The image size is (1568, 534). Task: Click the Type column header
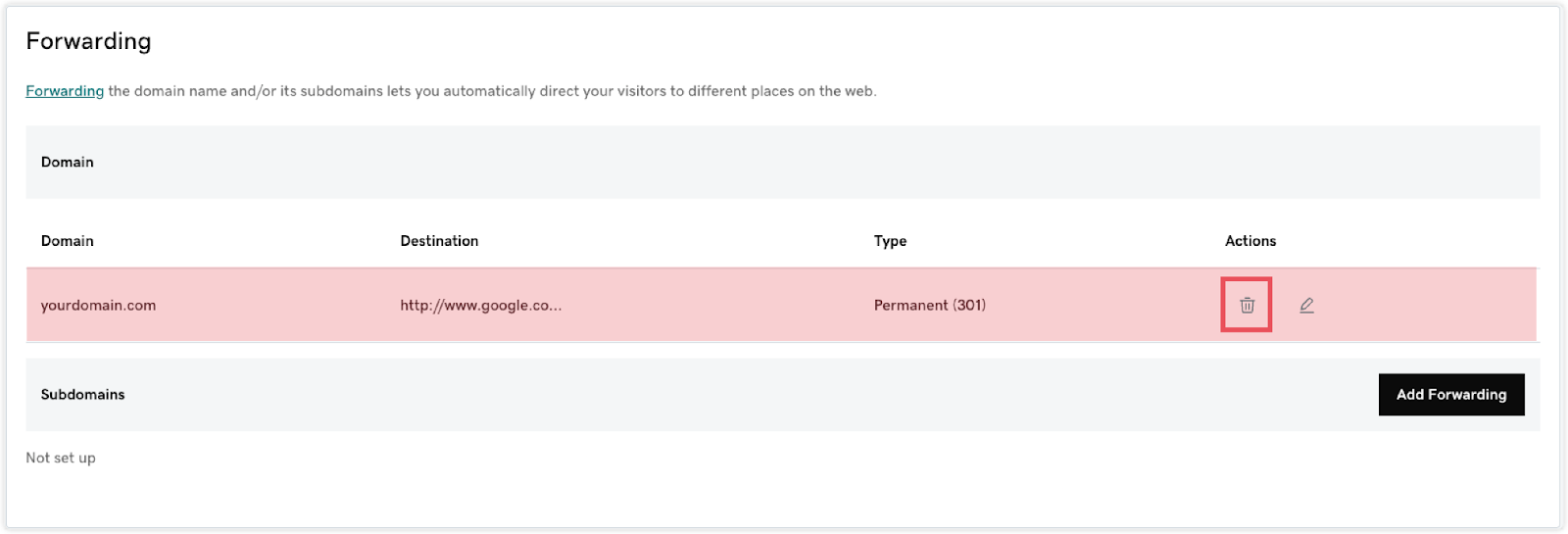point(890,241)
